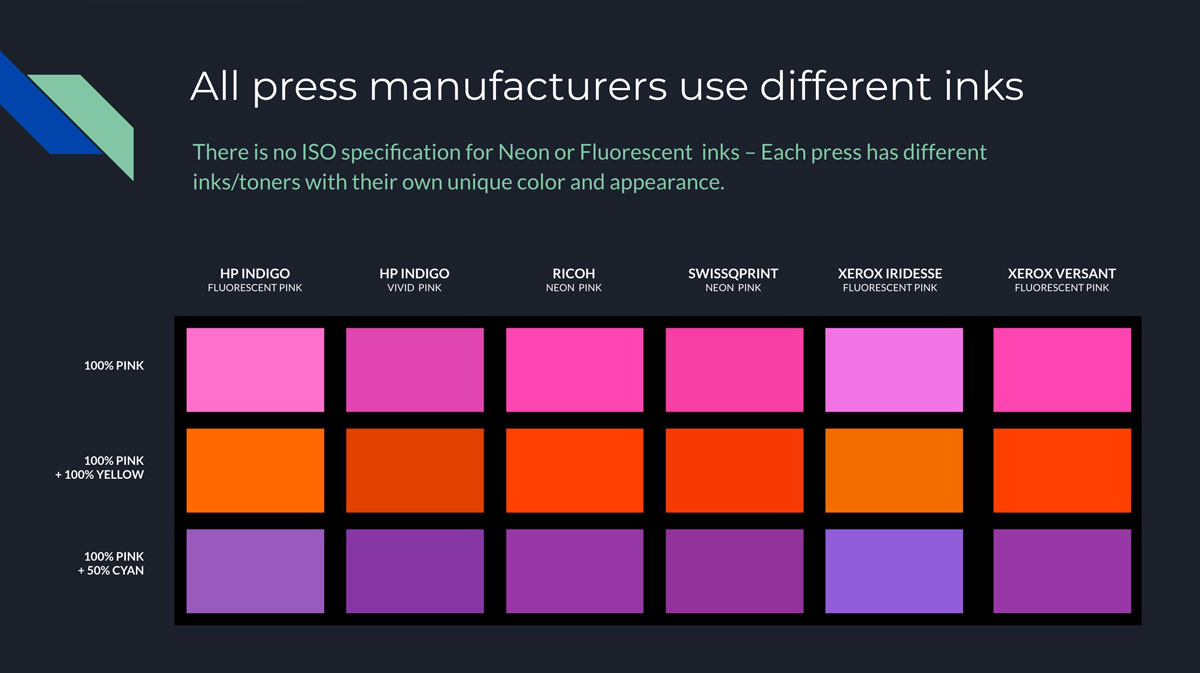The image size is (1200, 673).
Task: Click the XEROX VERSANT column header
Action: 1062,280
